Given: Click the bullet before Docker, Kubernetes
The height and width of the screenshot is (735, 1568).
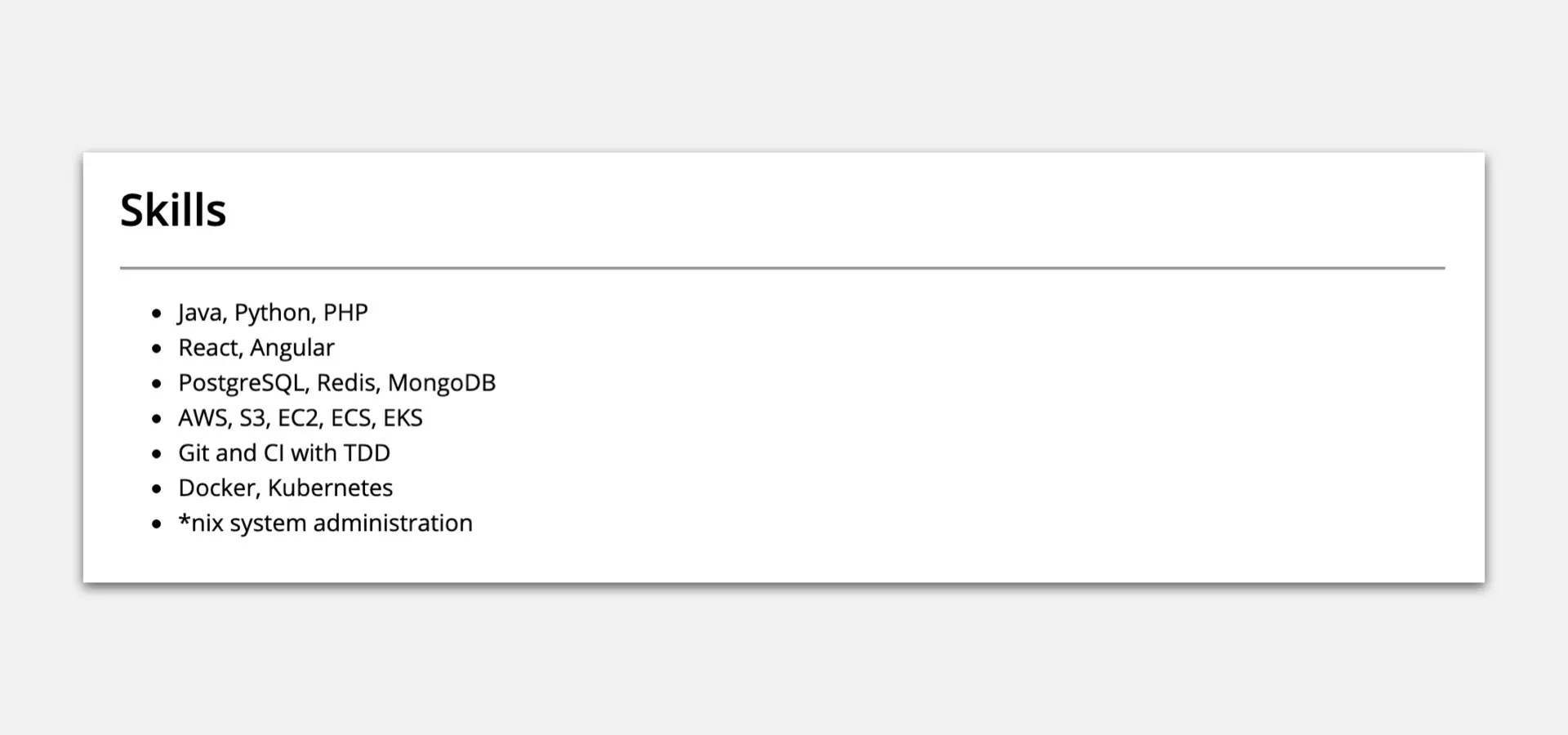Looking at the screenshot, I should point(157,489).
